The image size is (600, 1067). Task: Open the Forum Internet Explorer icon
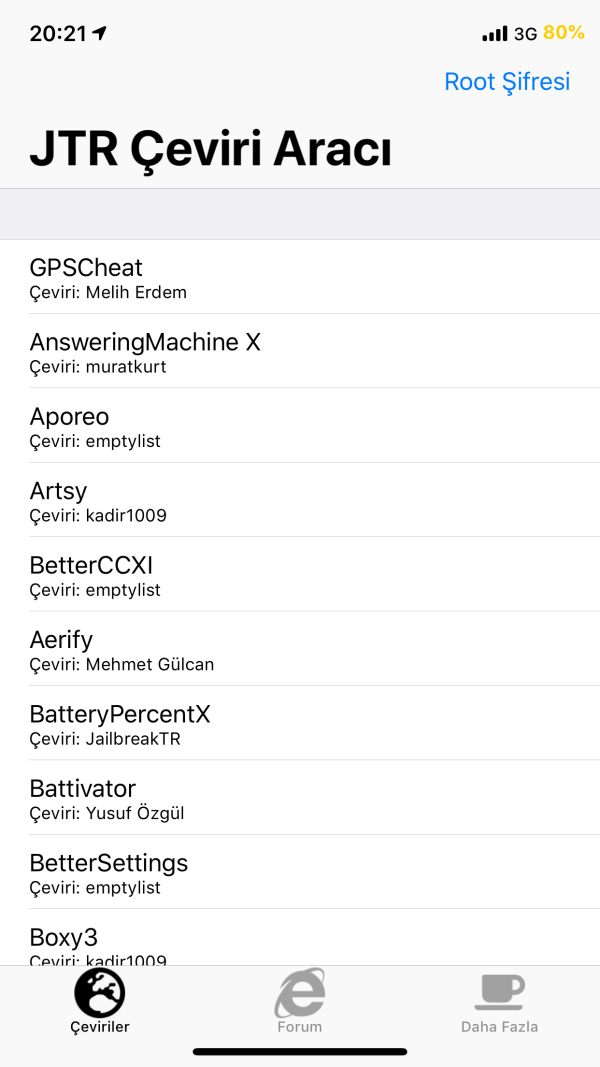tap(300, 993)
